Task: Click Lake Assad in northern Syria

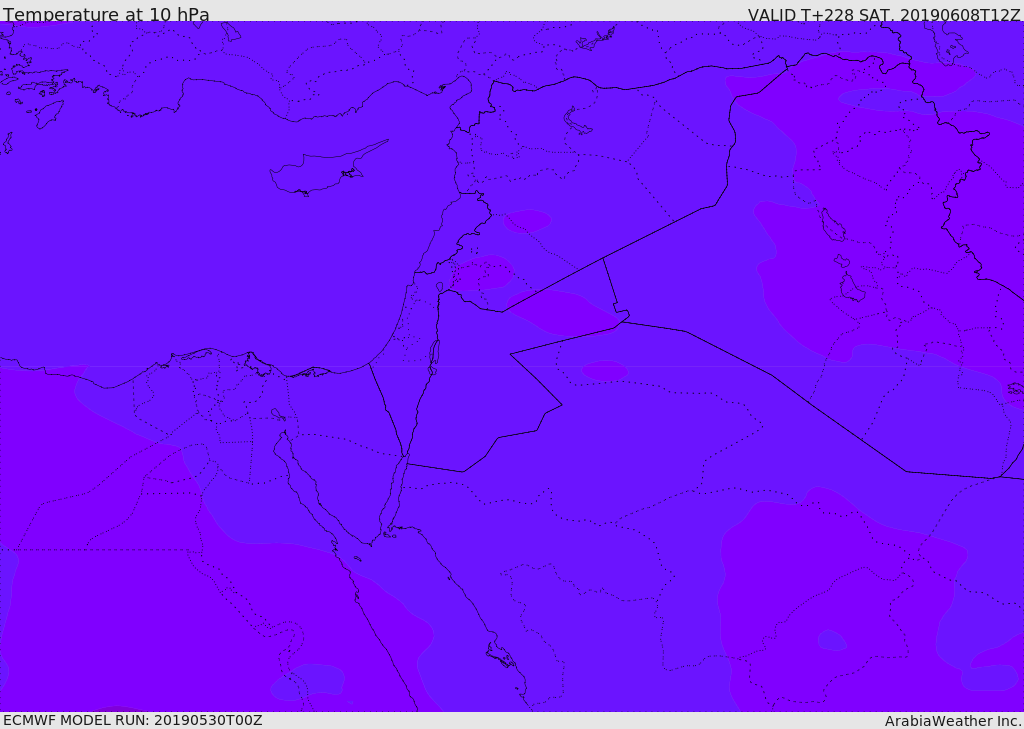Action: click(x=577, y=121)
